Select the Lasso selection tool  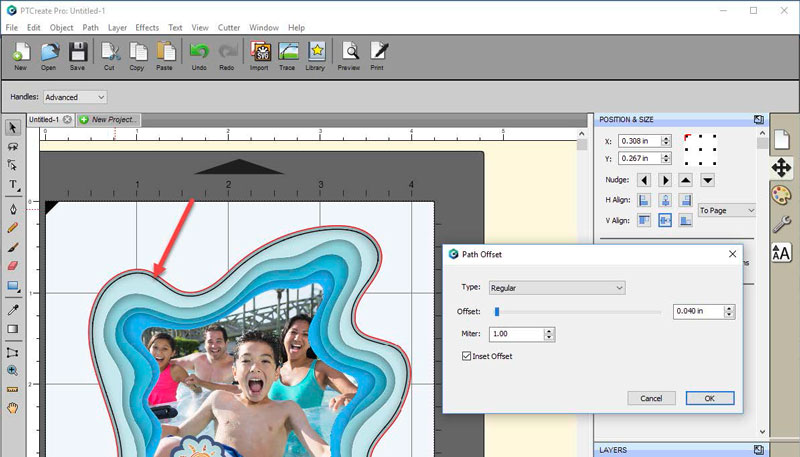coord(13,147)
